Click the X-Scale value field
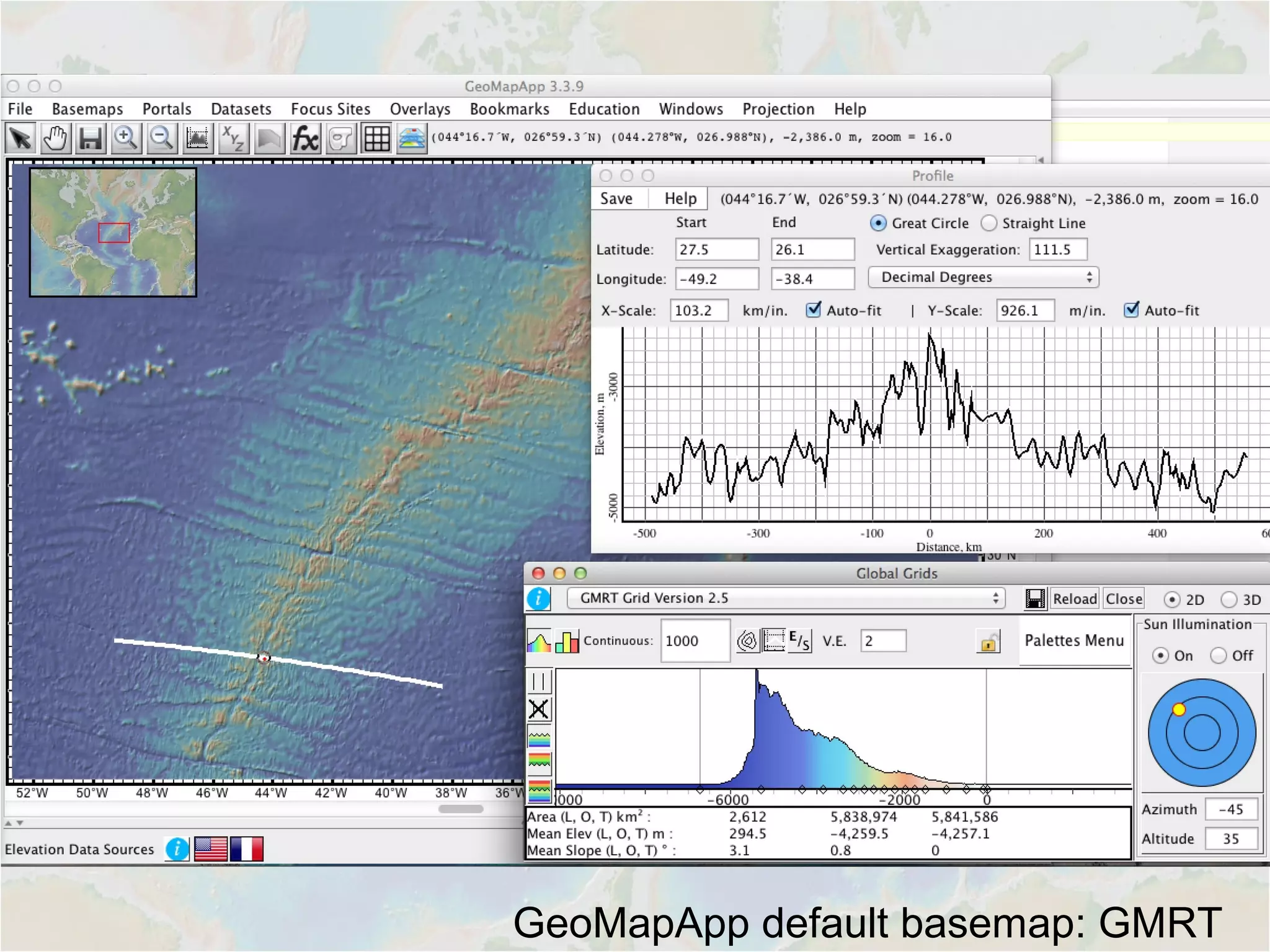 [x=699, y=310]
